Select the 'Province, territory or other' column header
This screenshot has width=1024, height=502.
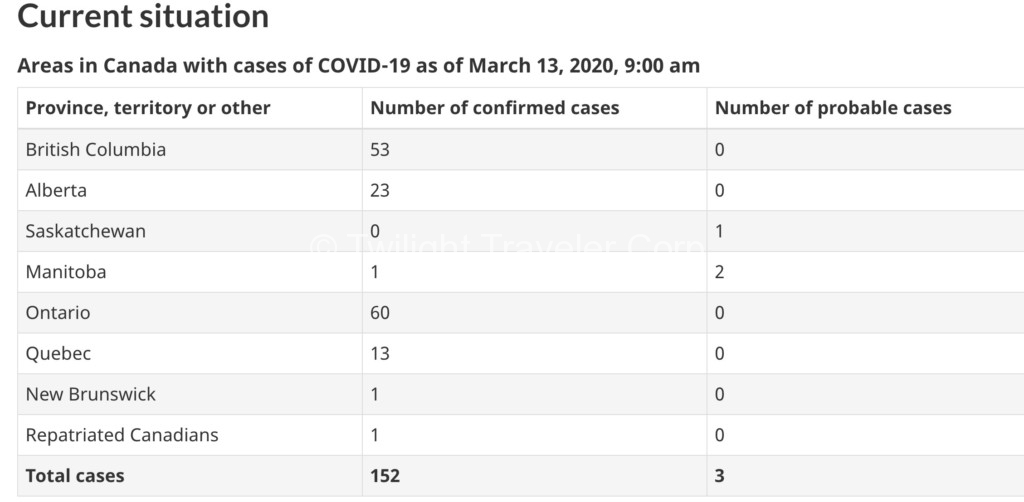[148, 108]
